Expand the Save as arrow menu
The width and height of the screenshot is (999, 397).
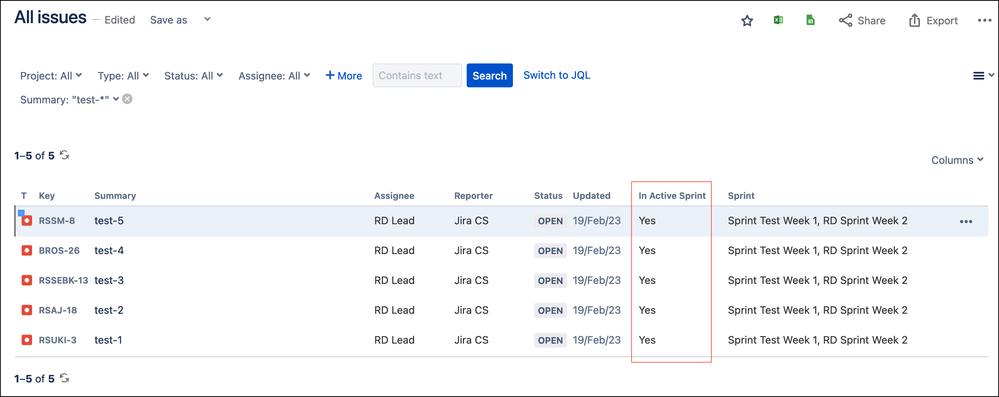207,20
